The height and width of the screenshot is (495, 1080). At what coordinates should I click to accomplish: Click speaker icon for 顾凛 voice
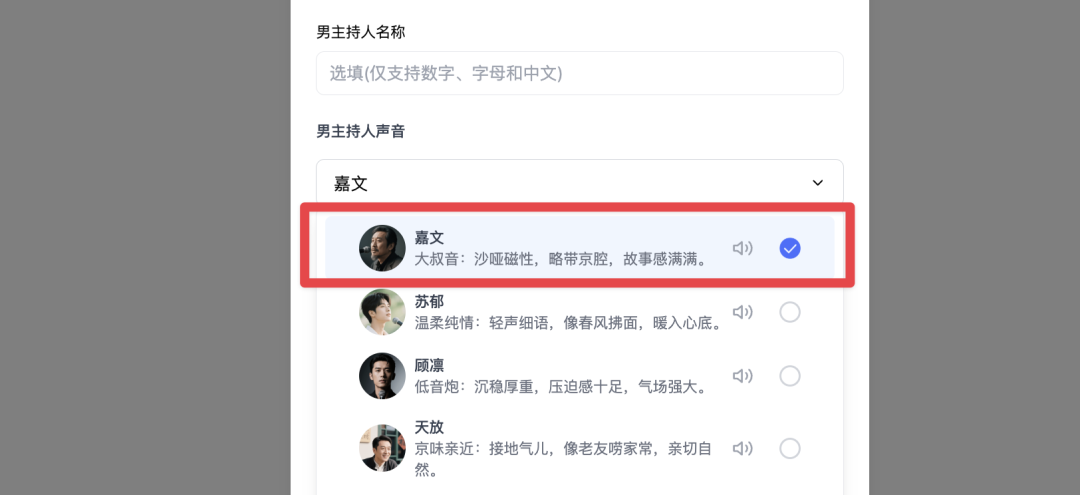click(x=742, y=376)
